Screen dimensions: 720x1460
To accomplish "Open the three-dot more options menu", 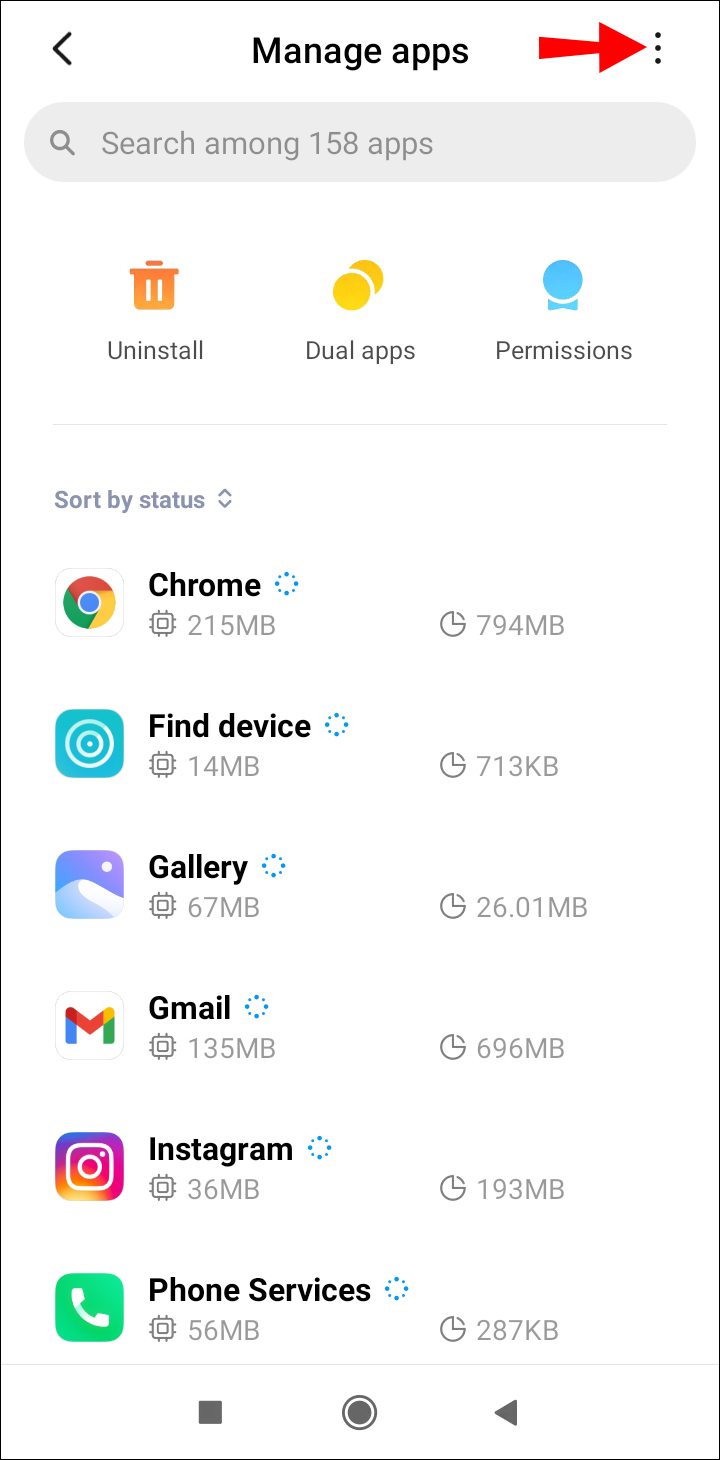I will 657,49.
